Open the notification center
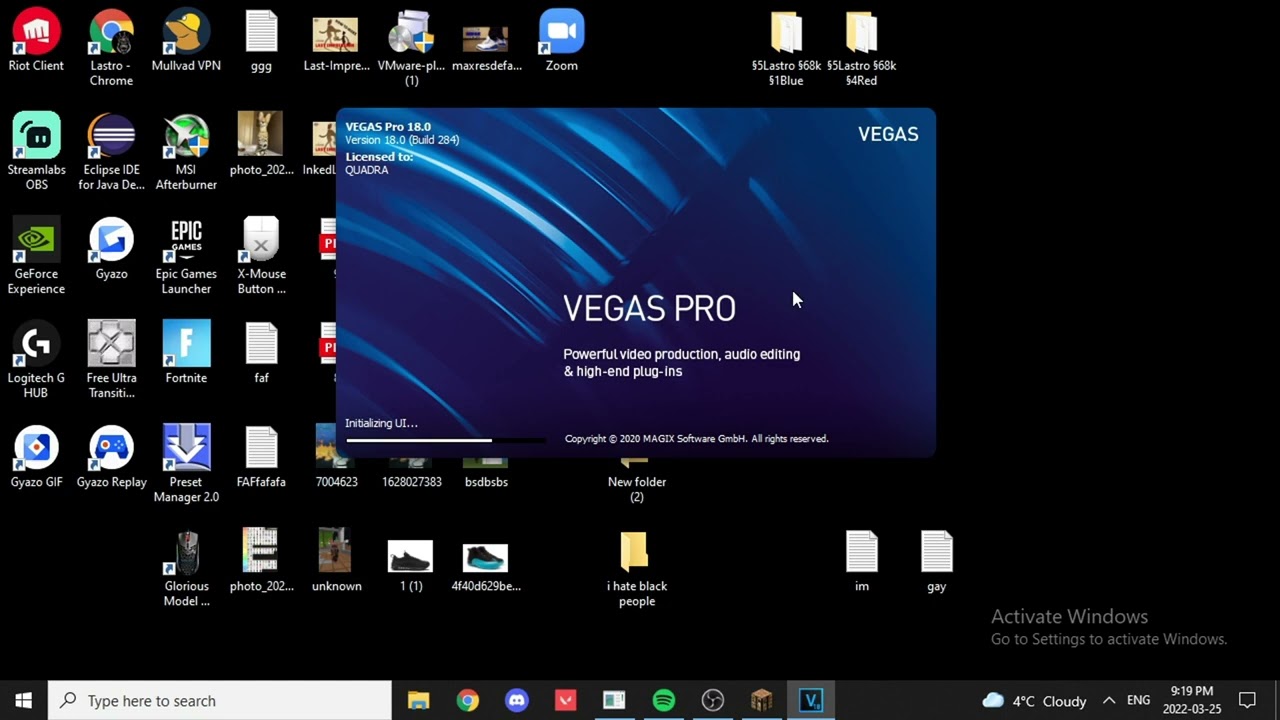Screen dimensions: 1280x720 (1247, 700)
